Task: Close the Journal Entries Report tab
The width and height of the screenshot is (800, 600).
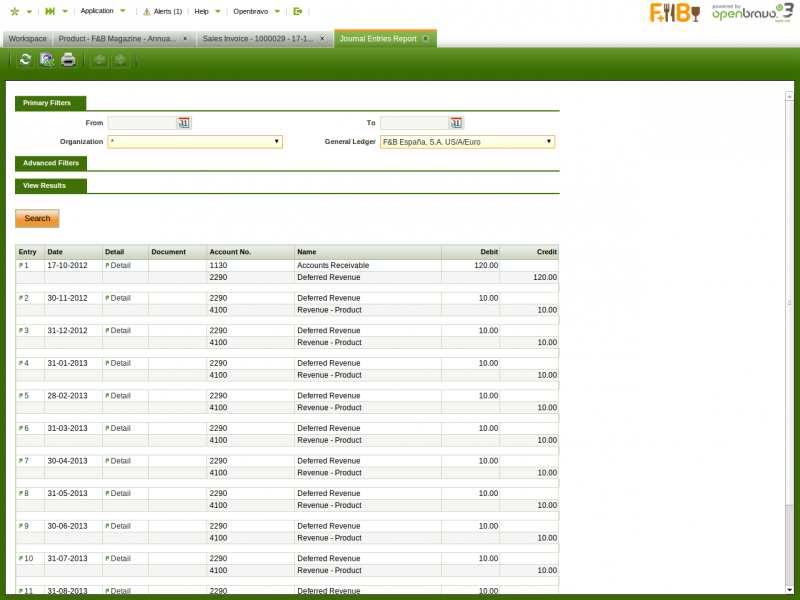Action: (x=425, y=38)
